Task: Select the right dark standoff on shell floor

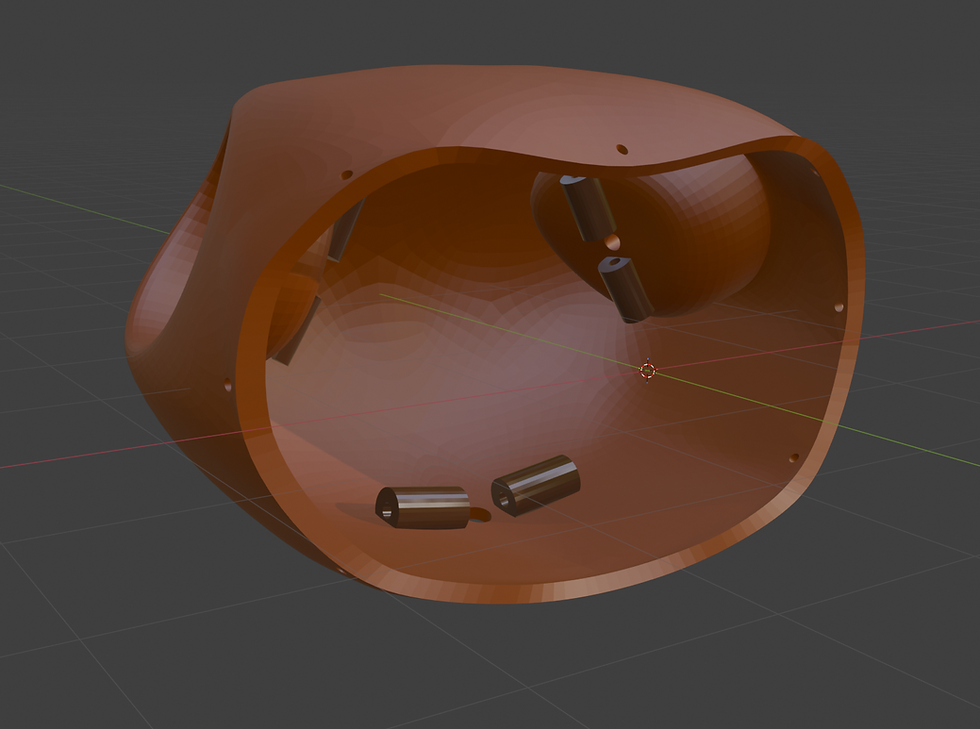Action: point(536,485)
